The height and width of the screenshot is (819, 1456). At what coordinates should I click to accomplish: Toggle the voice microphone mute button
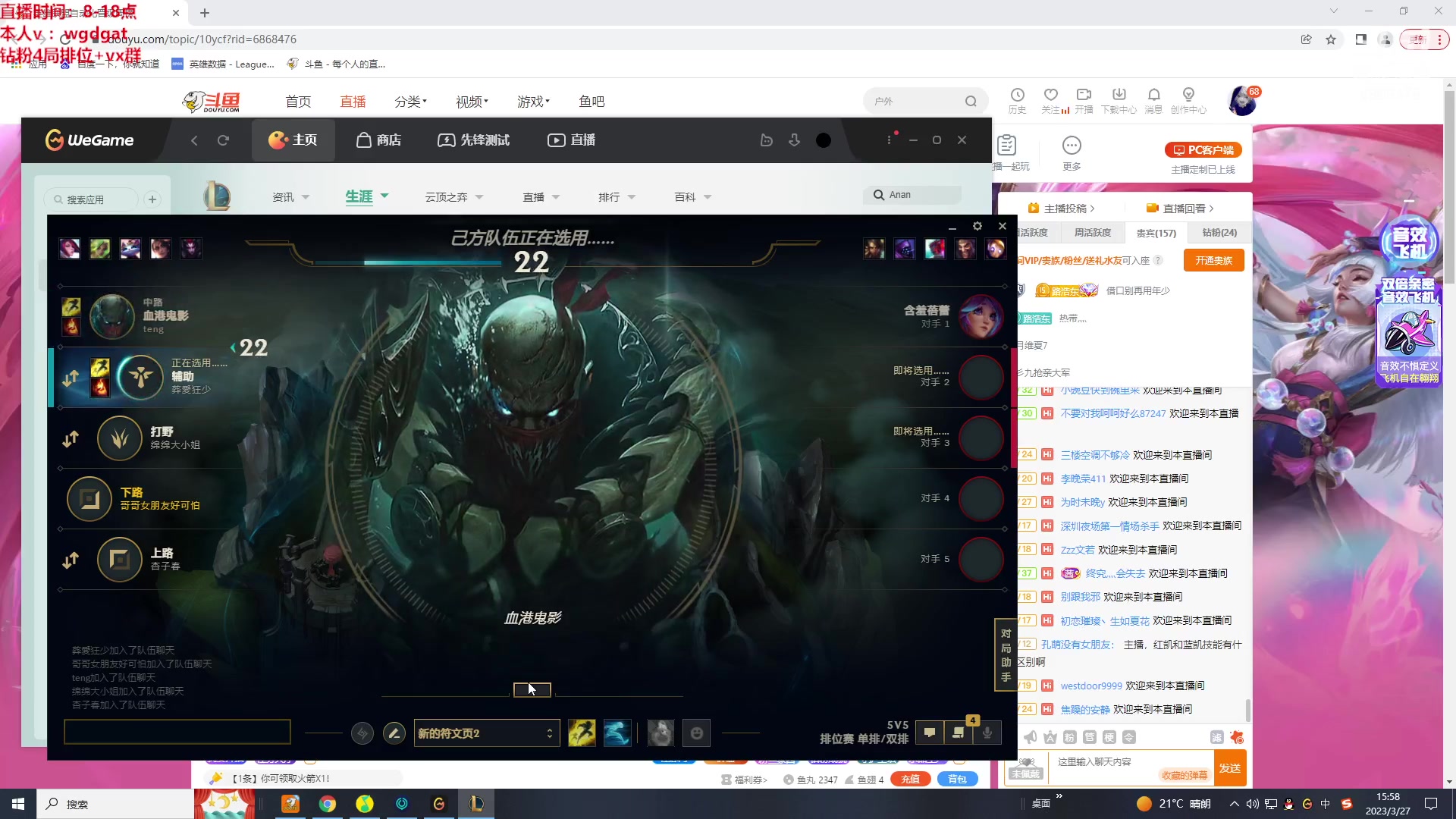pos(987,733)
